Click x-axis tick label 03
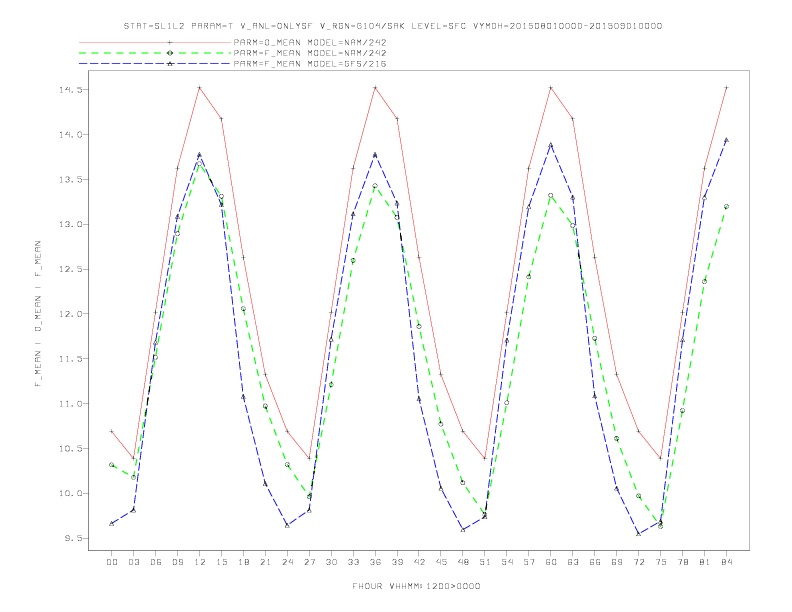The width and height of the screenshot is (792, 612). (x=133, y=562)
